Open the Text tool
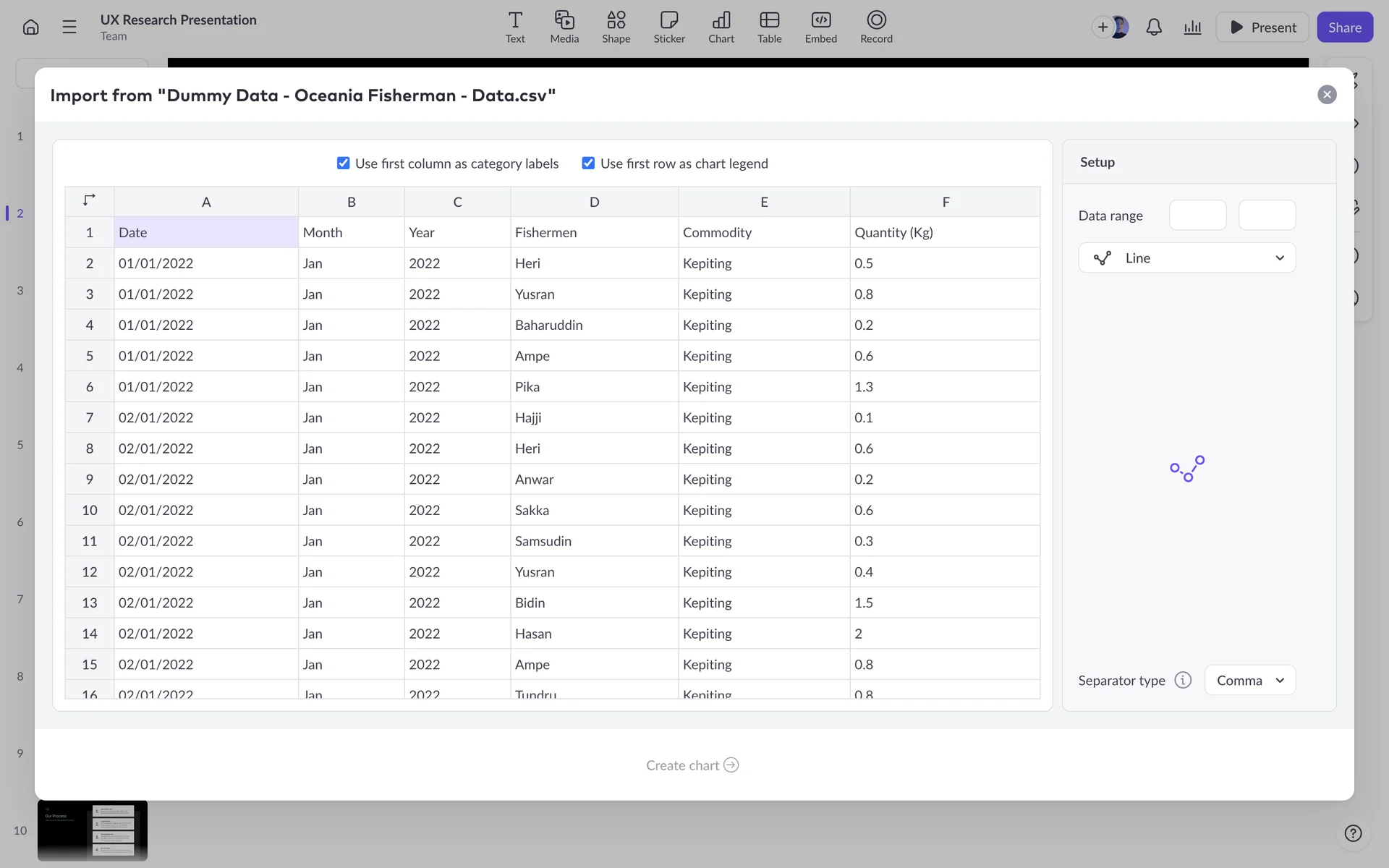The width and height of the screenshot is (1389, 868). tap(515, 27)
